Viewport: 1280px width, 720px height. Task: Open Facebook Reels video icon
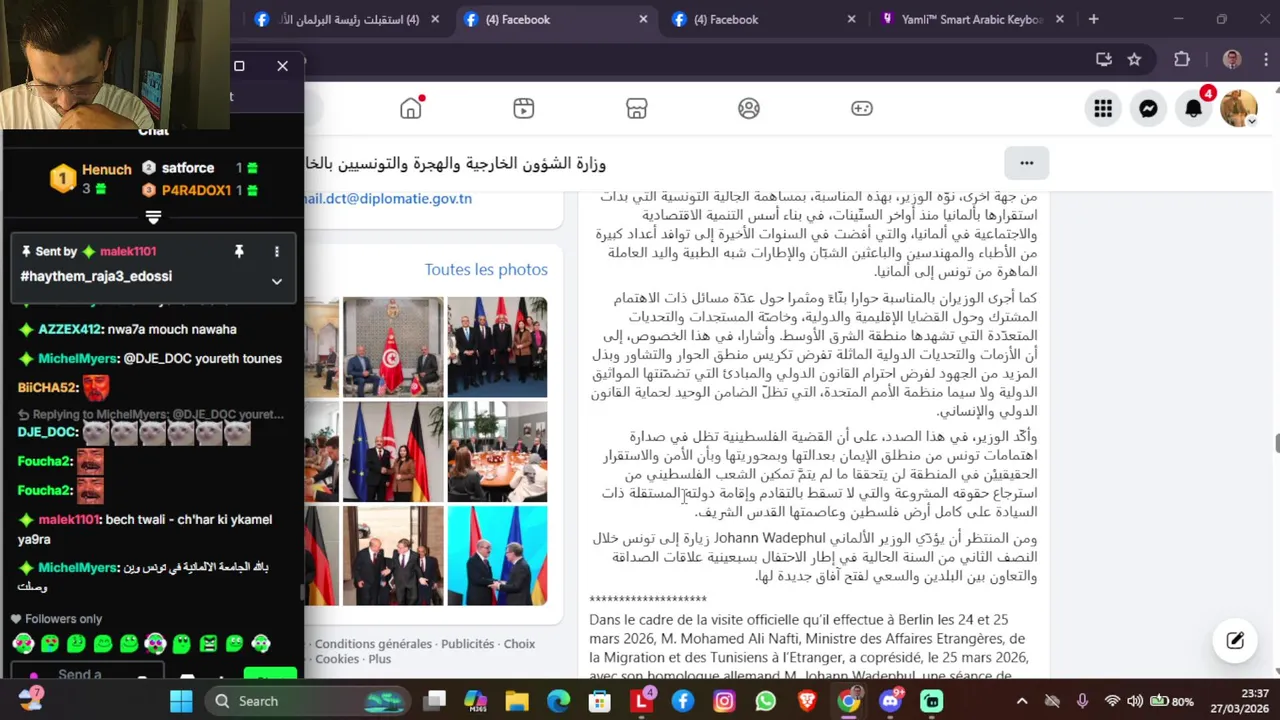point(524,108)
